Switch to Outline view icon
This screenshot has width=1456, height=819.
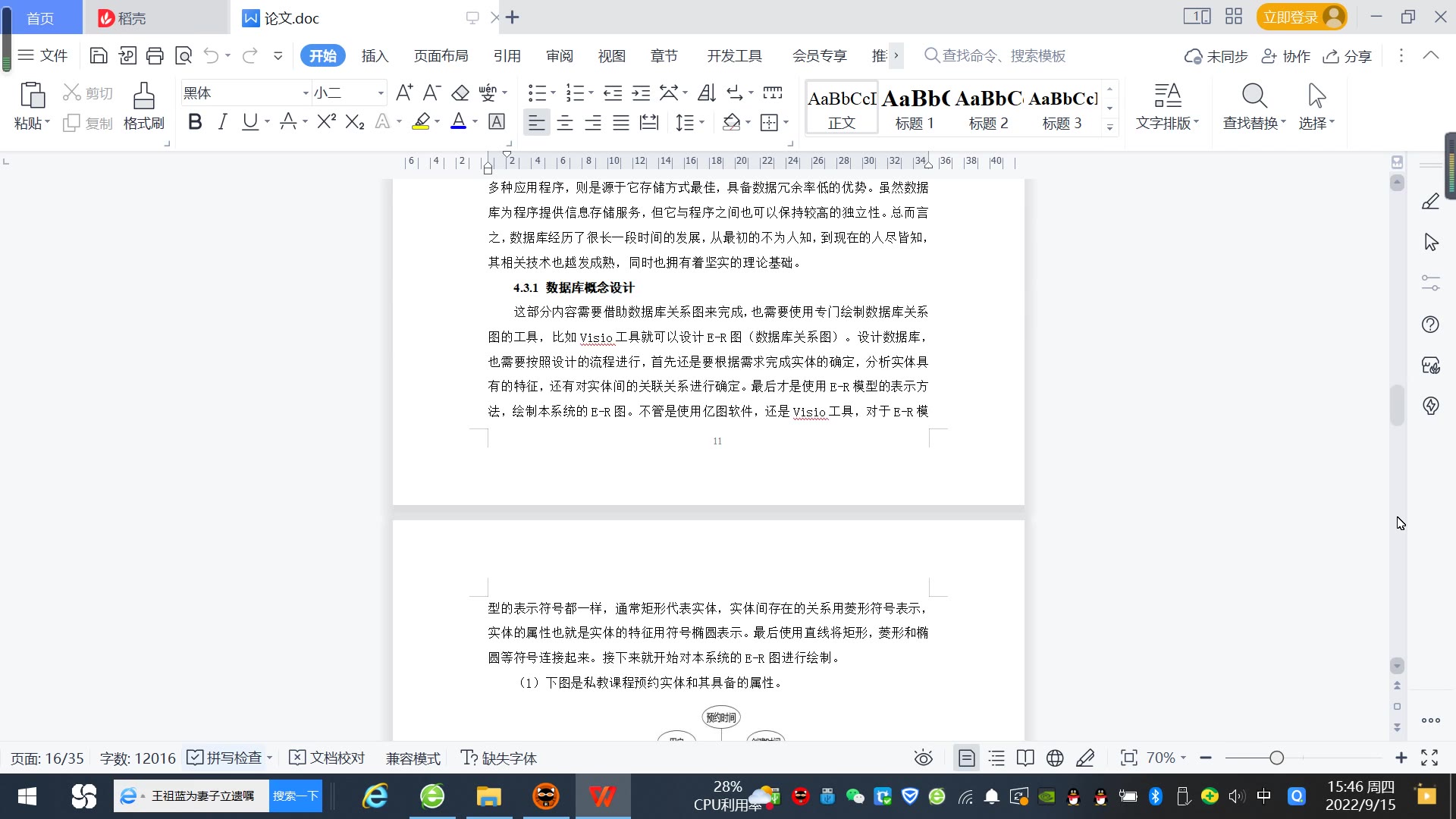(996, 758)
